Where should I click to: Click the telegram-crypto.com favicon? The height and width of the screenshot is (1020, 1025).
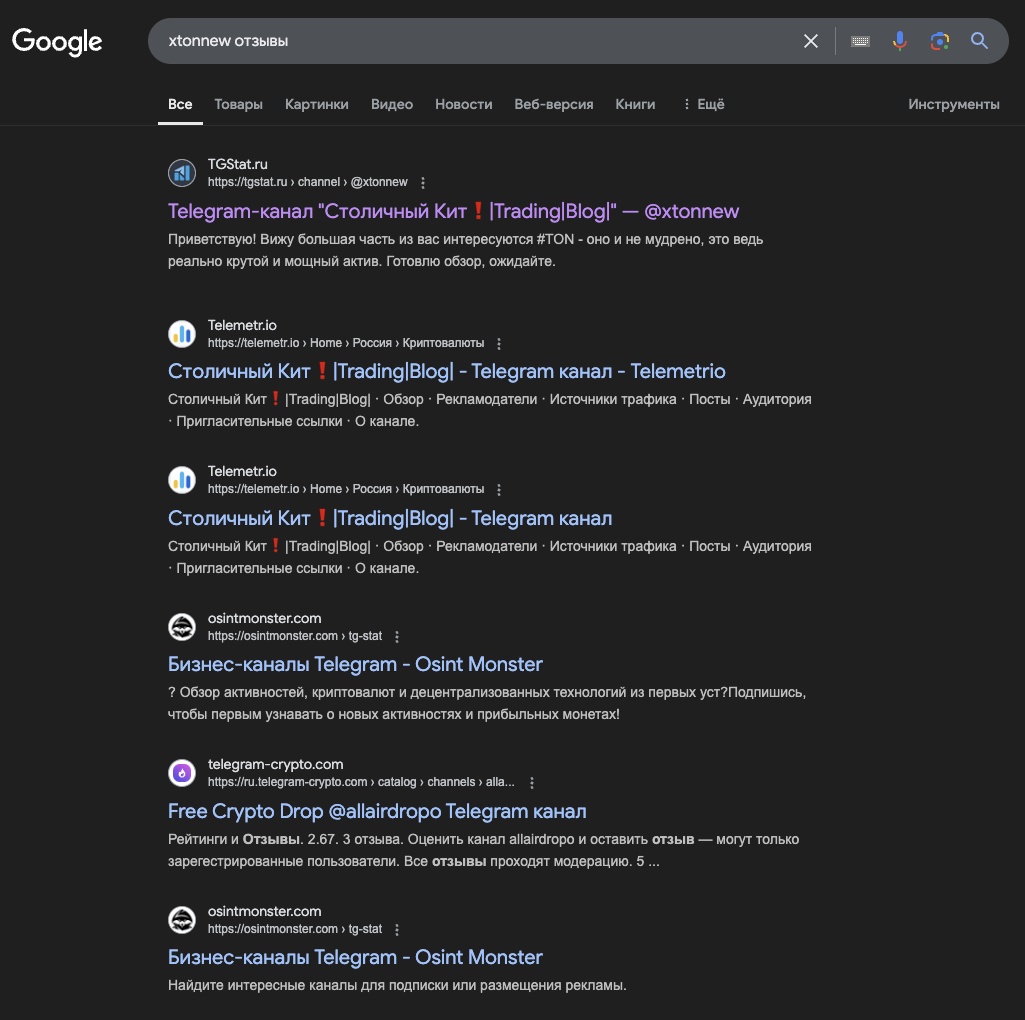point(182,773)
